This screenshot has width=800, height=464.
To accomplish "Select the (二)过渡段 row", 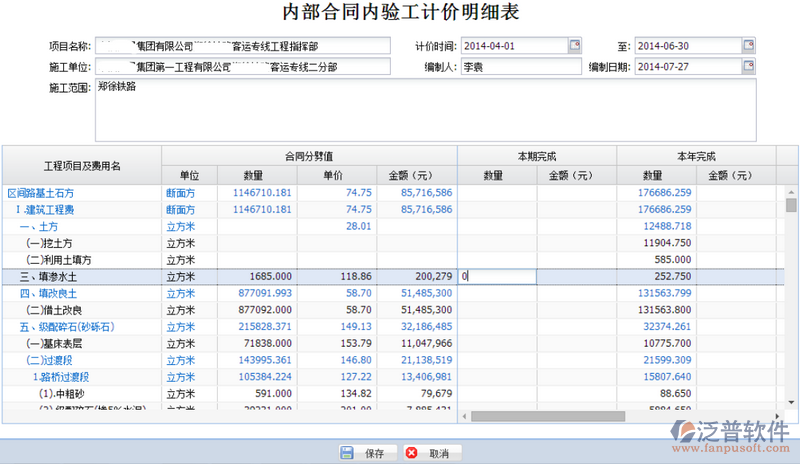I will tap(48, 360).
